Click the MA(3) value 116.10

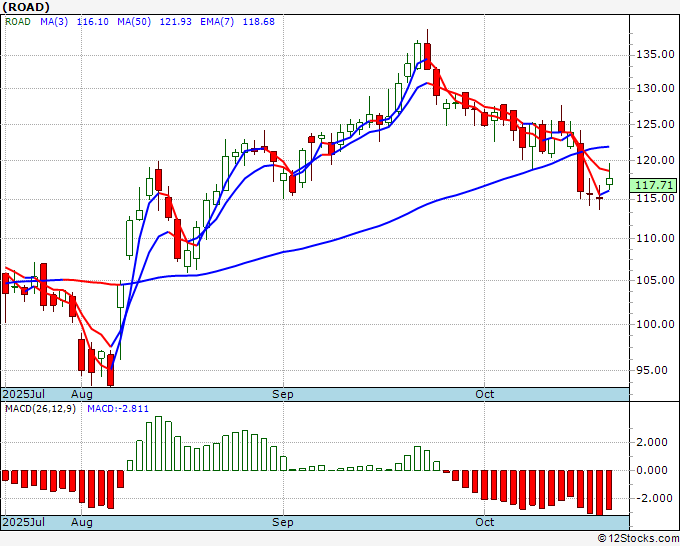(92, 22)
